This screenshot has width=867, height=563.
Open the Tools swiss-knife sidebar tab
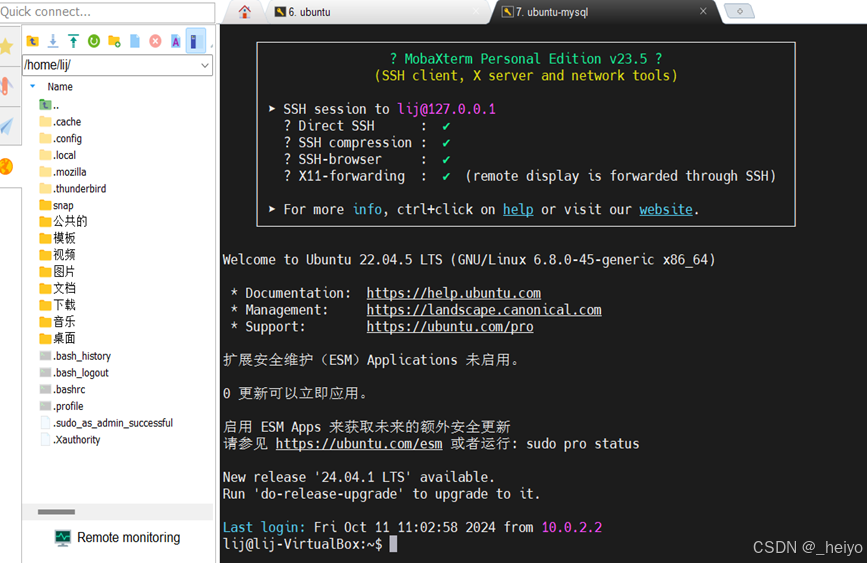click(x=6, y=86)
